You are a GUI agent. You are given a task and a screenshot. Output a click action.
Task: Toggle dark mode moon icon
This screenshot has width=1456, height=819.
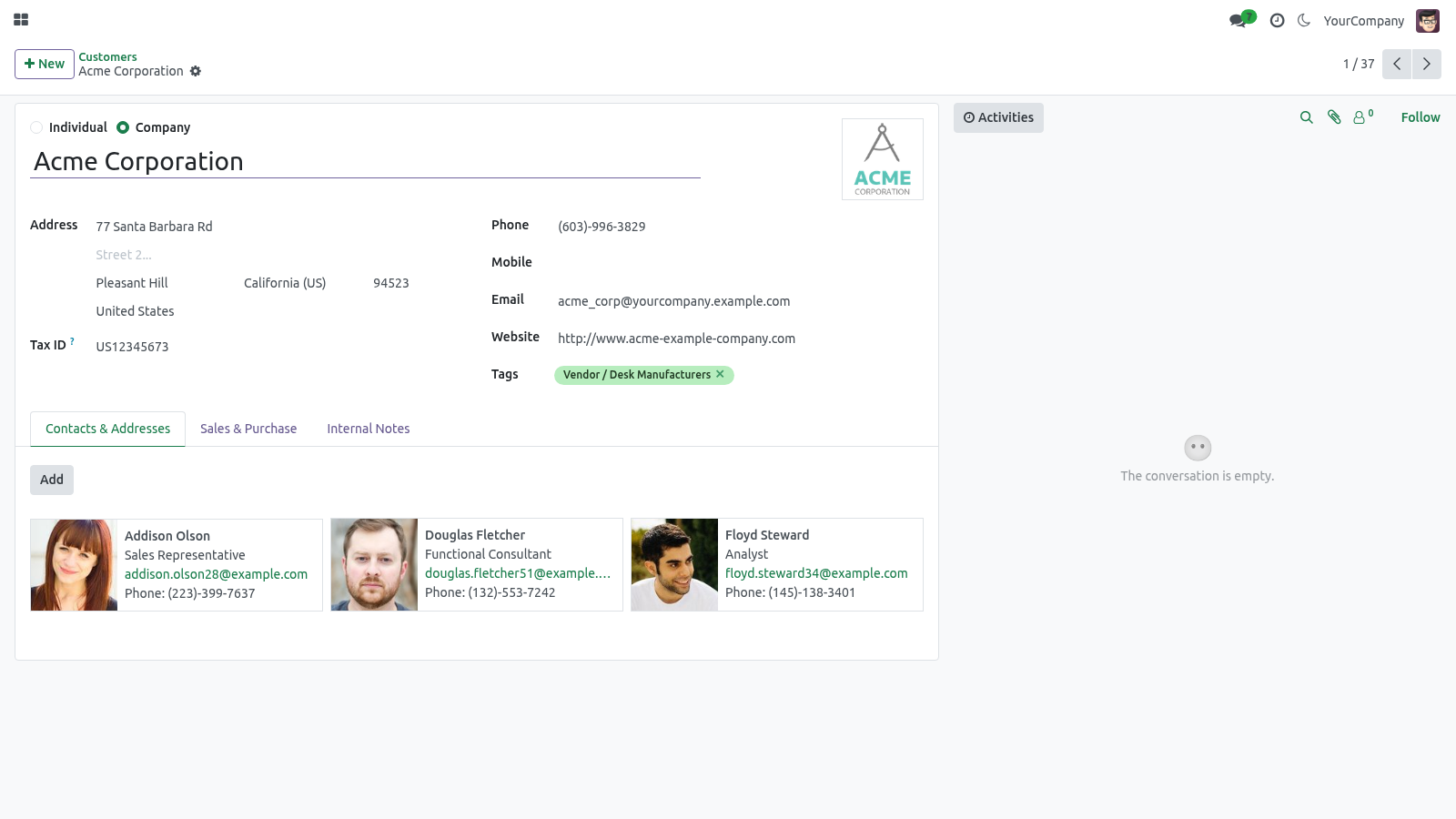1304,20
